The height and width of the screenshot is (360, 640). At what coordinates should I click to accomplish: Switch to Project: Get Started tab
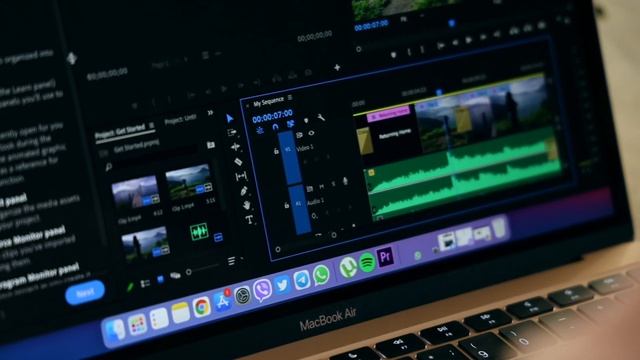[120, 131]
